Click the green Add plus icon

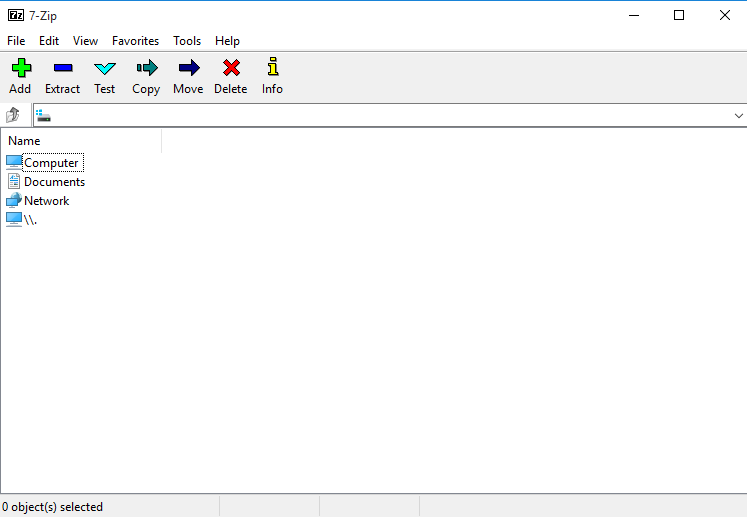click(21, 68)
